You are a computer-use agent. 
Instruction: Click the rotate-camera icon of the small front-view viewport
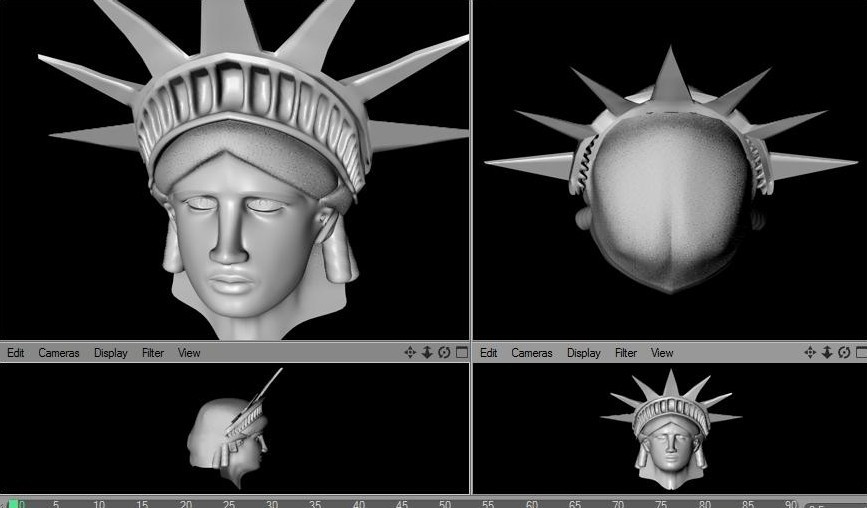coord(844,352)
